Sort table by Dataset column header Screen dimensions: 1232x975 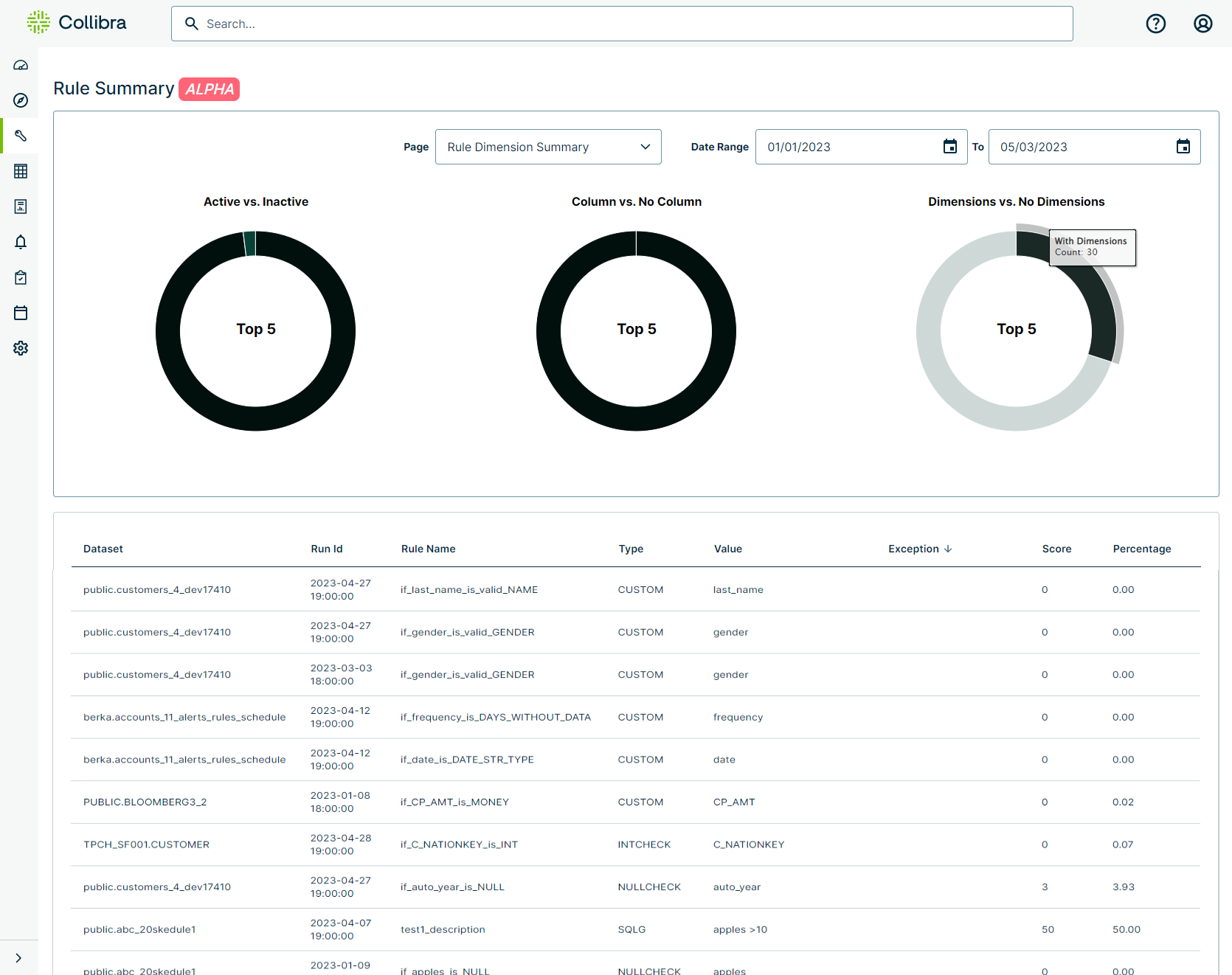[x=103, y=549]
